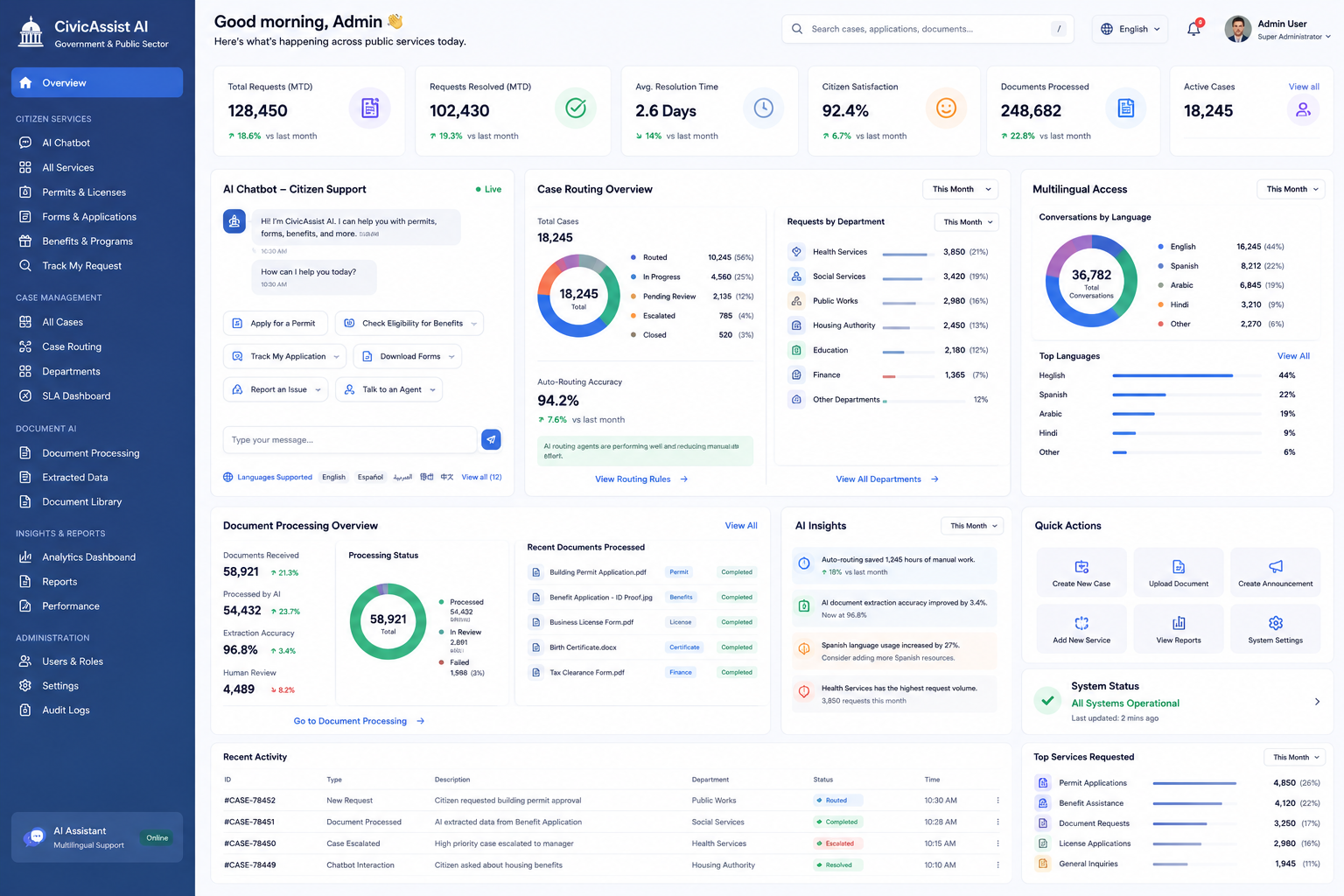Image resolution: width=1344 pixels, height=896 pixels.
Task: Click the AI Assistant chat bubble icon
Action: tap(35, 837)
